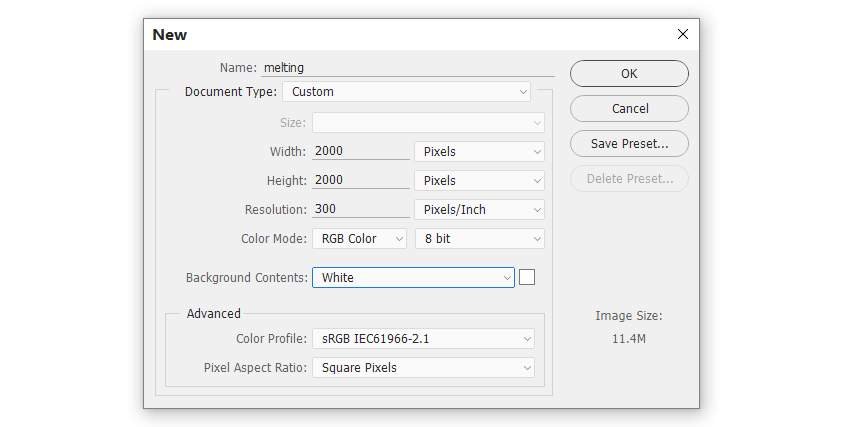Close the New dialog with X
The image size is (850, 427).
[682, 34]
